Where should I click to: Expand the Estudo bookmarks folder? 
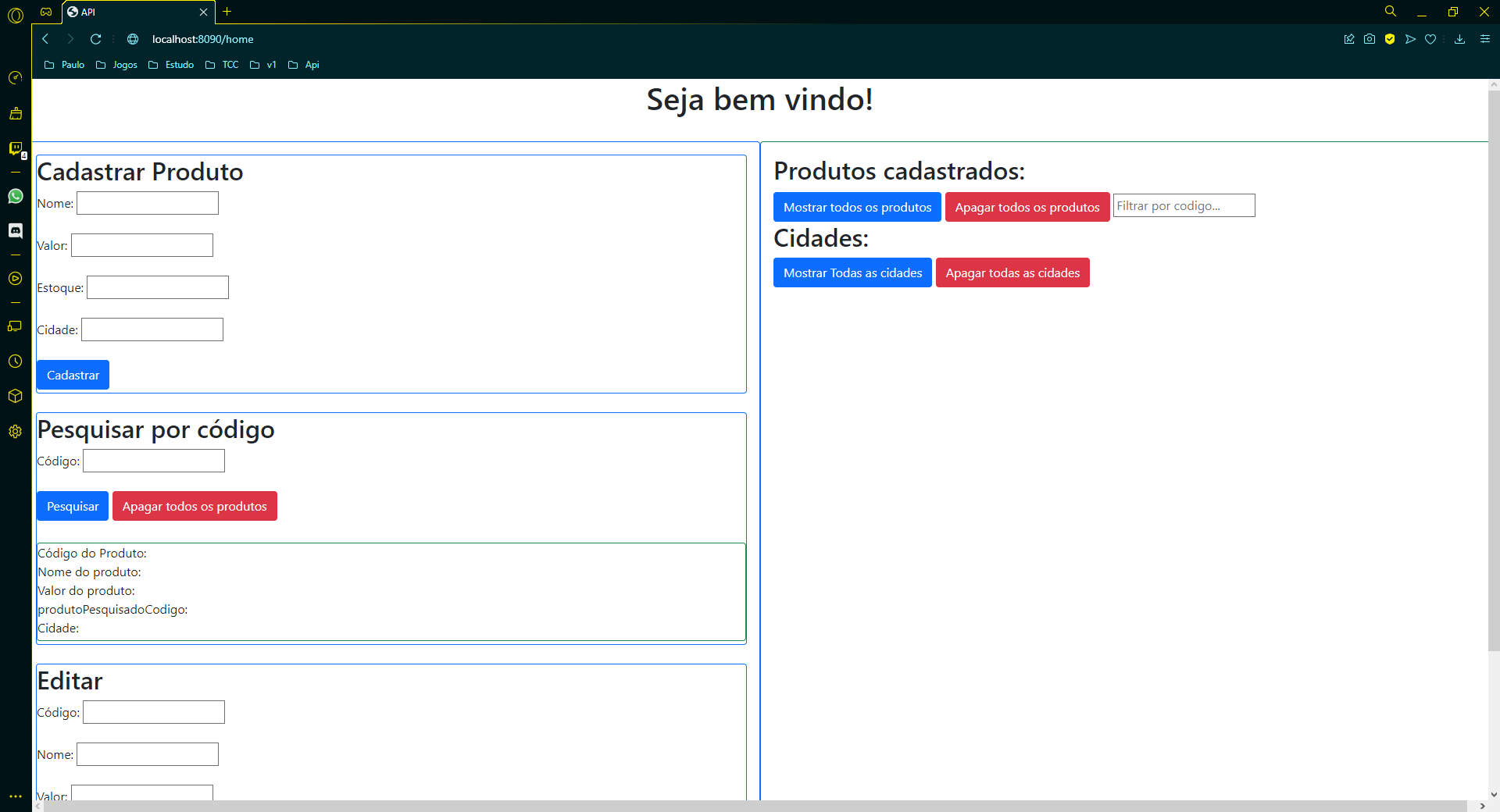[171, 65]
